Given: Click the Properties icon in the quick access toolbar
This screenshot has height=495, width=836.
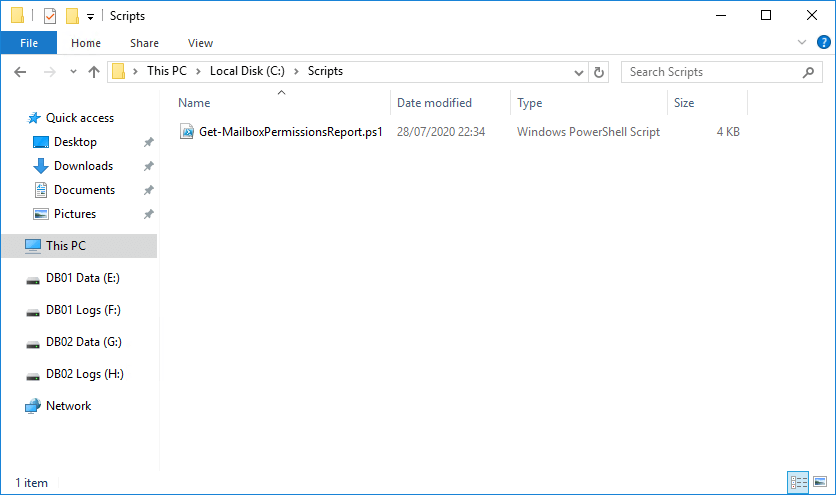Looking at the screenshot, I should (x=50, y=16).
